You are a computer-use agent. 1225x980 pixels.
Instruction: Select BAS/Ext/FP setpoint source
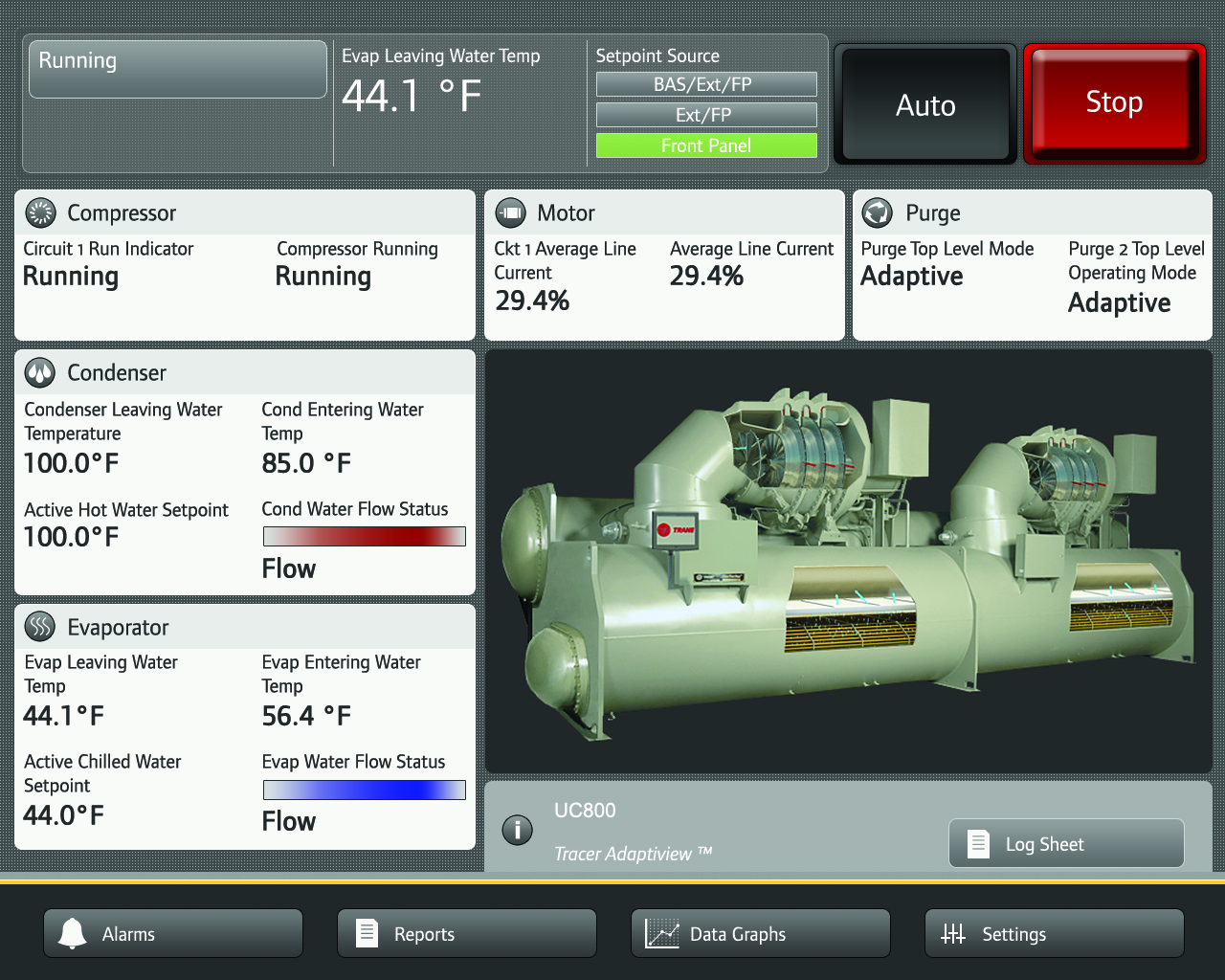tap(706, 84)
